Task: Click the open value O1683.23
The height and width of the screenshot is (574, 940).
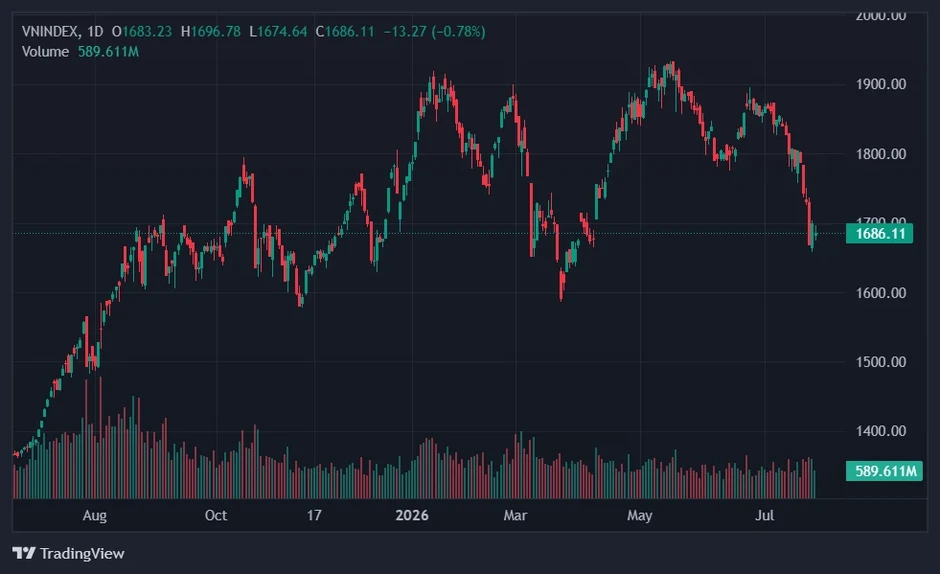Action: point(142,31)
